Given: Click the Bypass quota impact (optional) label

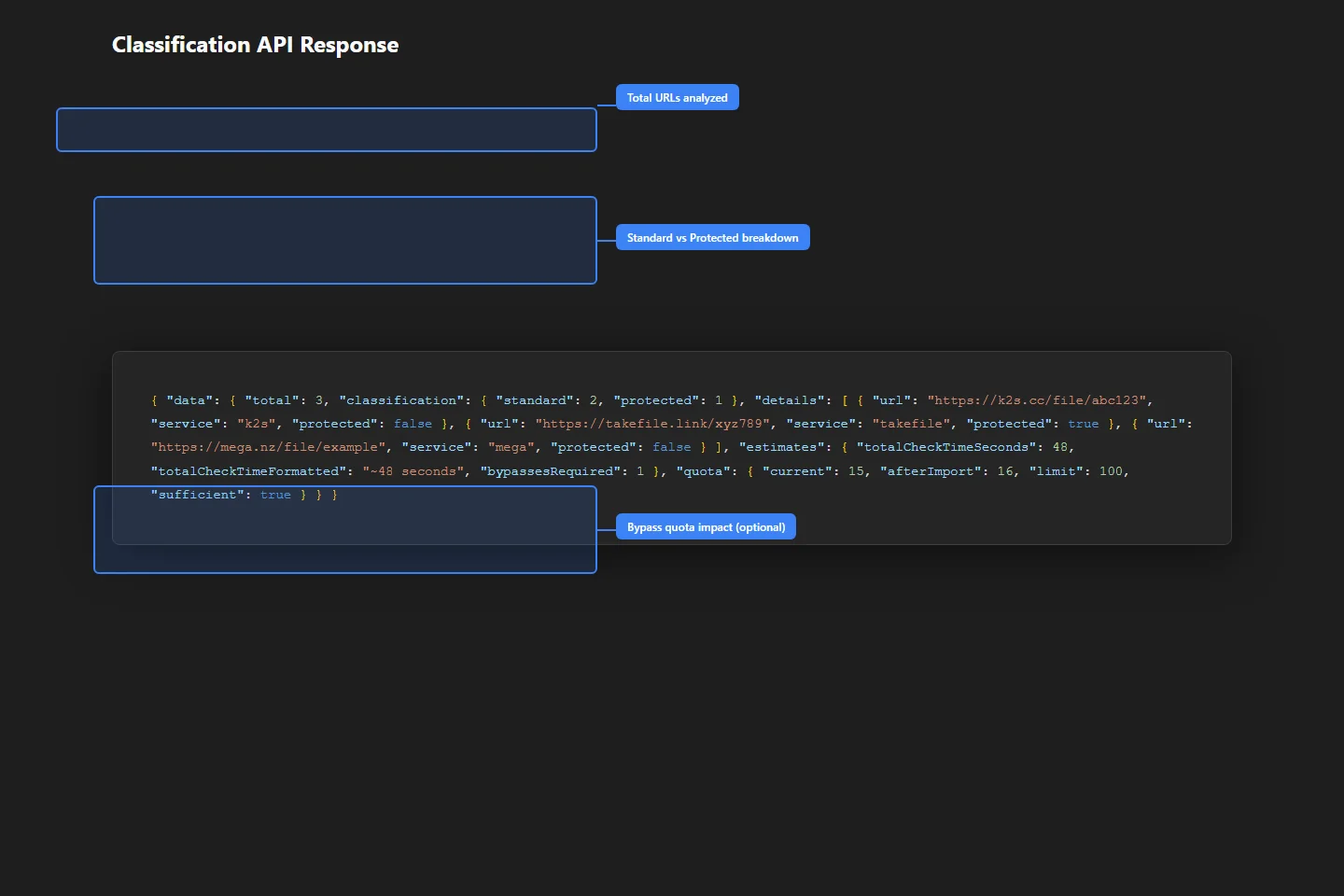Looking at the screenshot, I should [706, 527].
